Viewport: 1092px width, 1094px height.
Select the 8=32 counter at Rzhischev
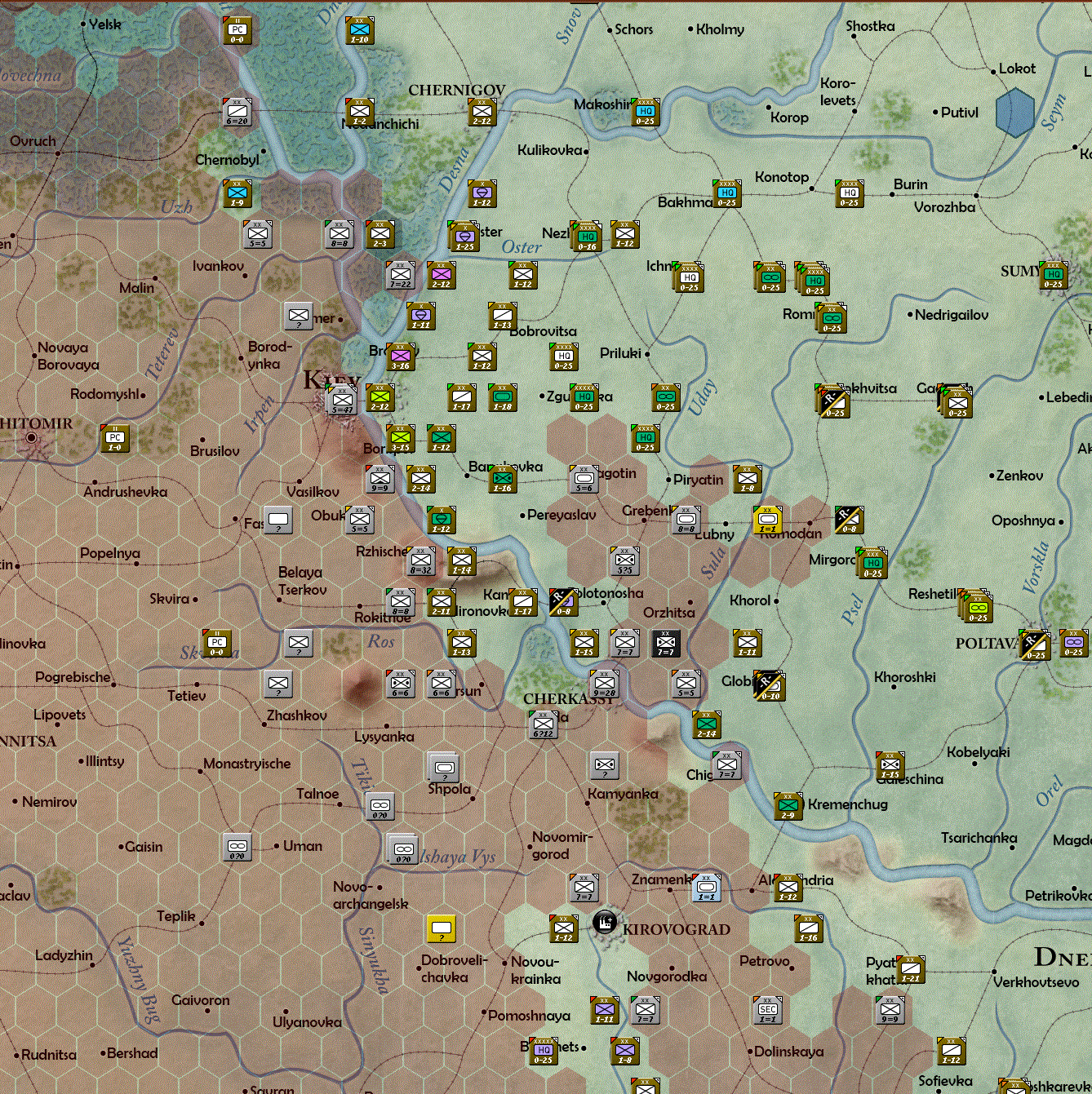tap(421, 560)
